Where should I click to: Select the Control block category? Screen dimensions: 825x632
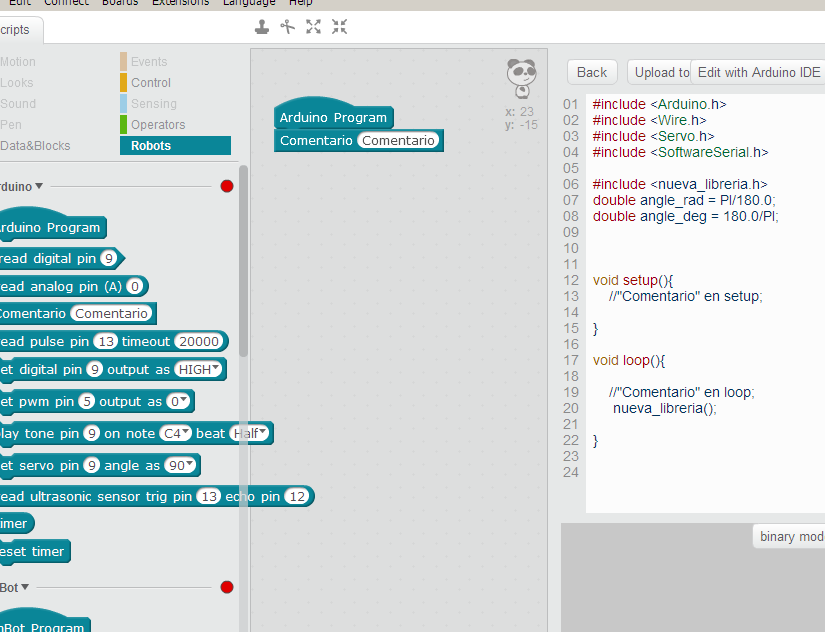[151, 83]
